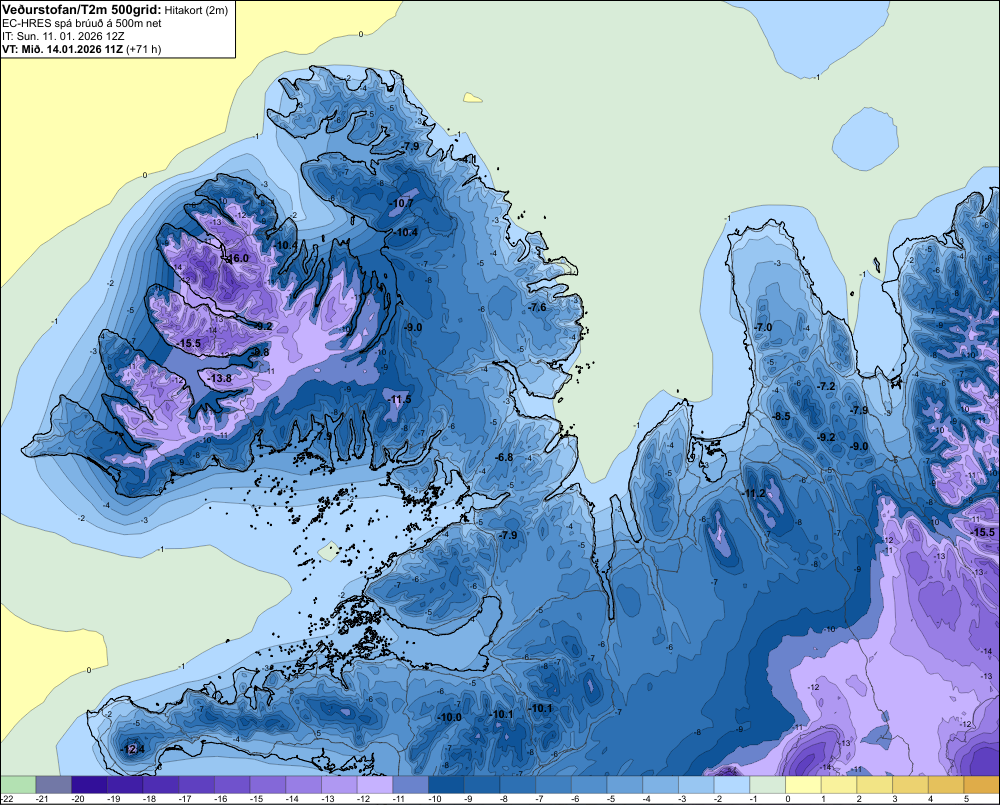Pick the legend swatch between -1 and 0

(767, 785)
